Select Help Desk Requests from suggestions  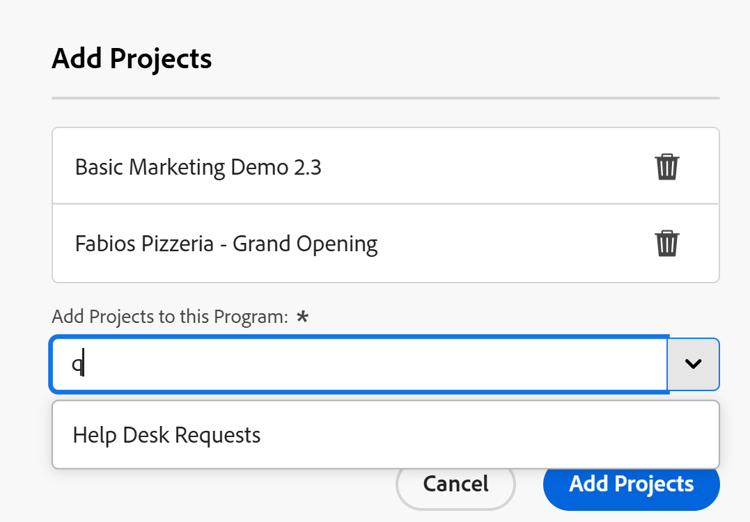click(167, 435)
